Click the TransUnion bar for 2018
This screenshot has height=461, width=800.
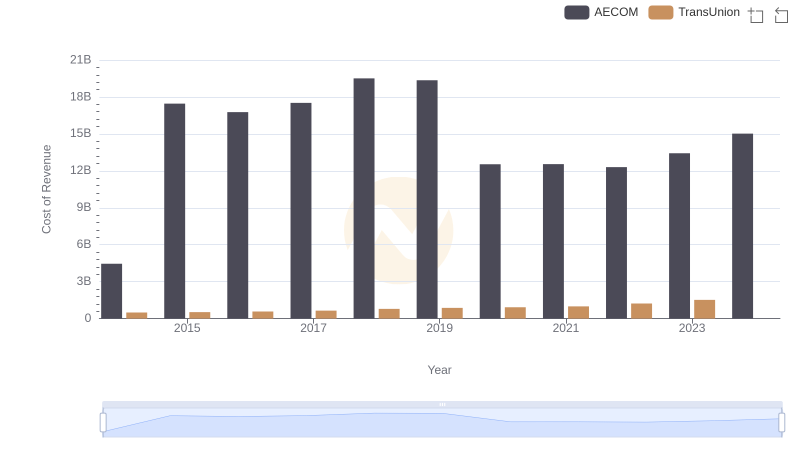pyautogui.click(x=389, y=314)
